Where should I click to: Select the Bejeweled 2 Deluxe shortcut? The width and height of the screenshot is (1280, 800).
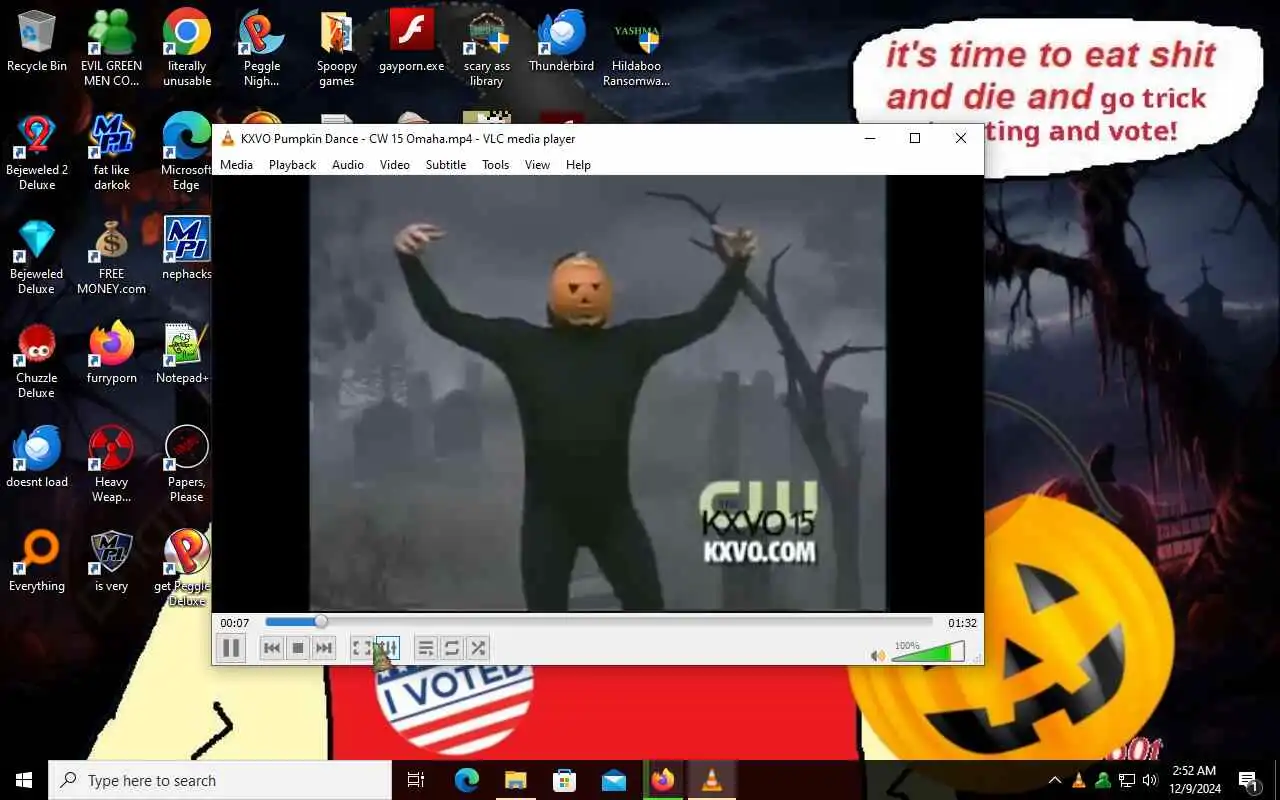[x=37, y=152]
